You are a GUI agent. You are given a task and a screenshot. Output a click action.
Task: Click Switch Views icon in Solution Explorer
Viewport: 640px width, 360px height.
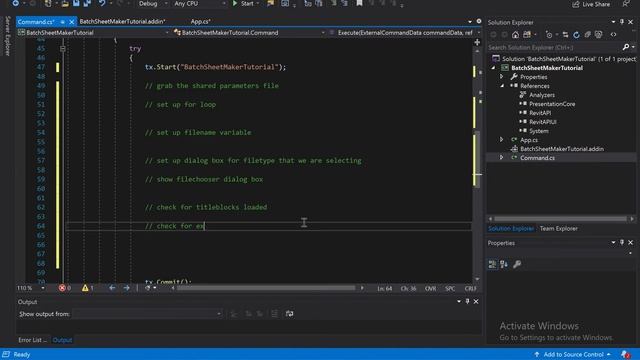click(x=528, y=35)
